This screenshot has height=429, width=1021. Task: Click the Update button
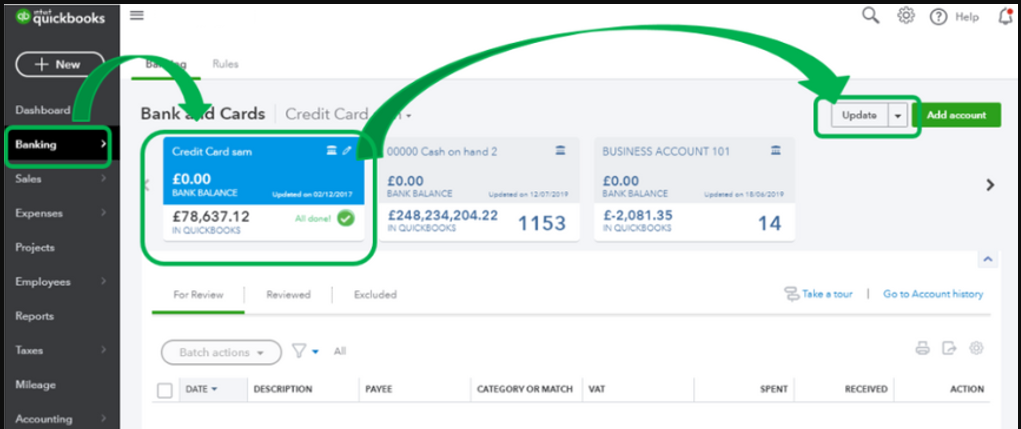tap(860, 115)
